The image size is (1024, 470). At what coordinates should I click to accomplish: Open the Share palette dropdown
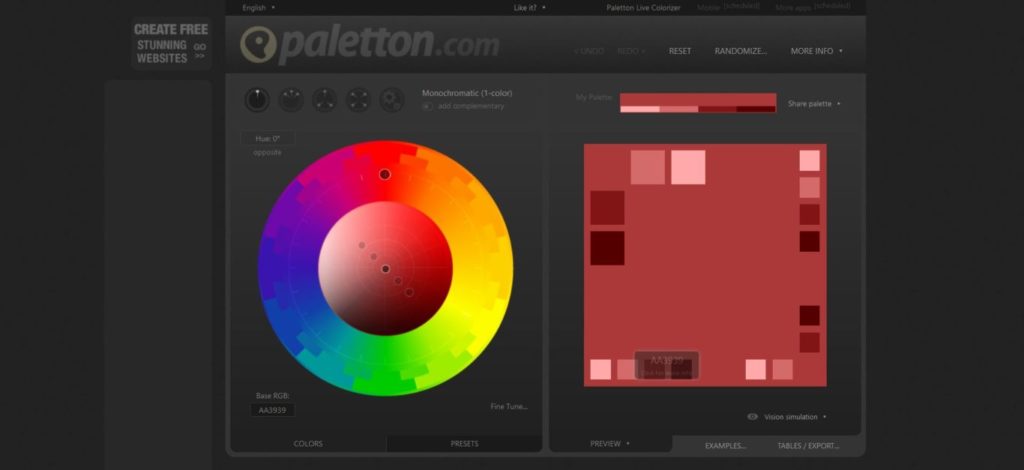[x=814, y=104]
